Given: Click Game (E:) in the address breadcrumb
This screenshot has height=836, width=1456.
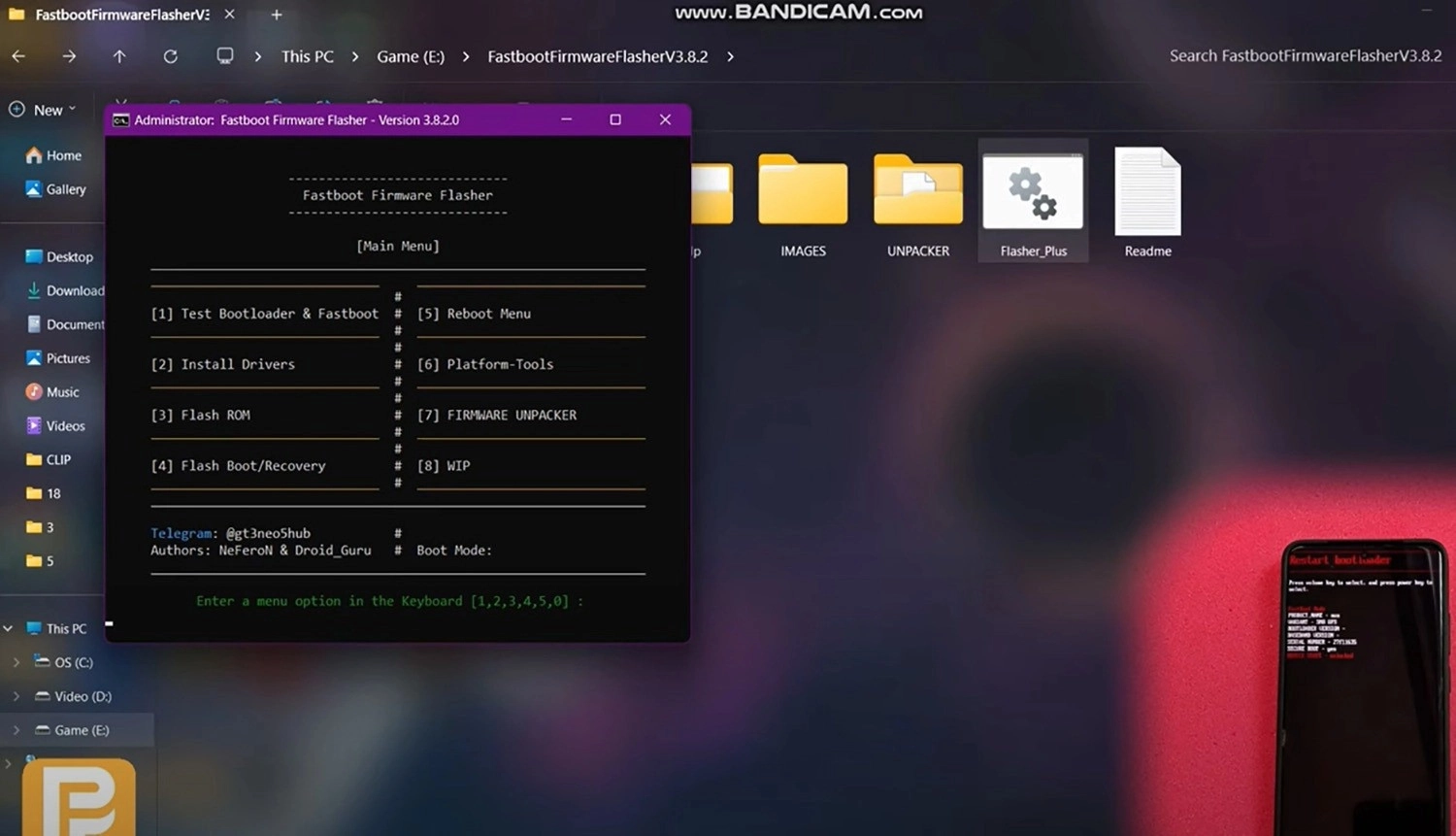Looking at the screenshot, I should click(411, 56).
